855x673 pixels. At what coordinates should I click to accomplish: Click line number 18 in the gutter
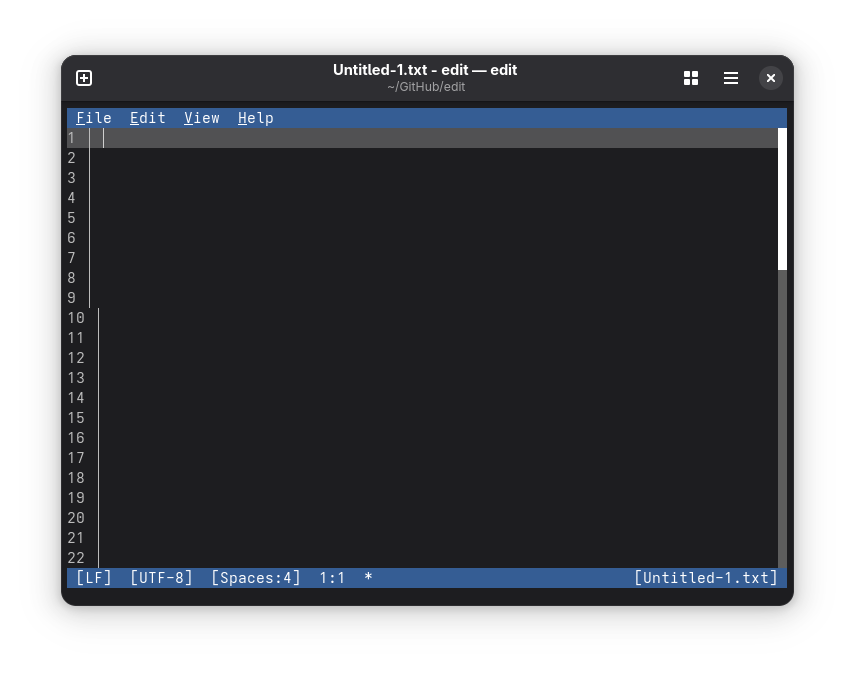click(x=76, y=478)
